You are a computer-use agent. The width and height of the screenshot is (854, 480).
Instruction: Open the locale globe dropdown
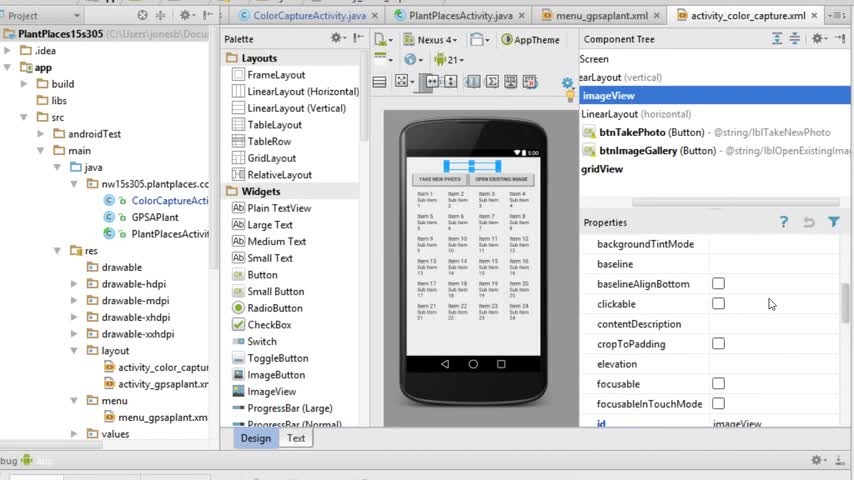[413, 60]
